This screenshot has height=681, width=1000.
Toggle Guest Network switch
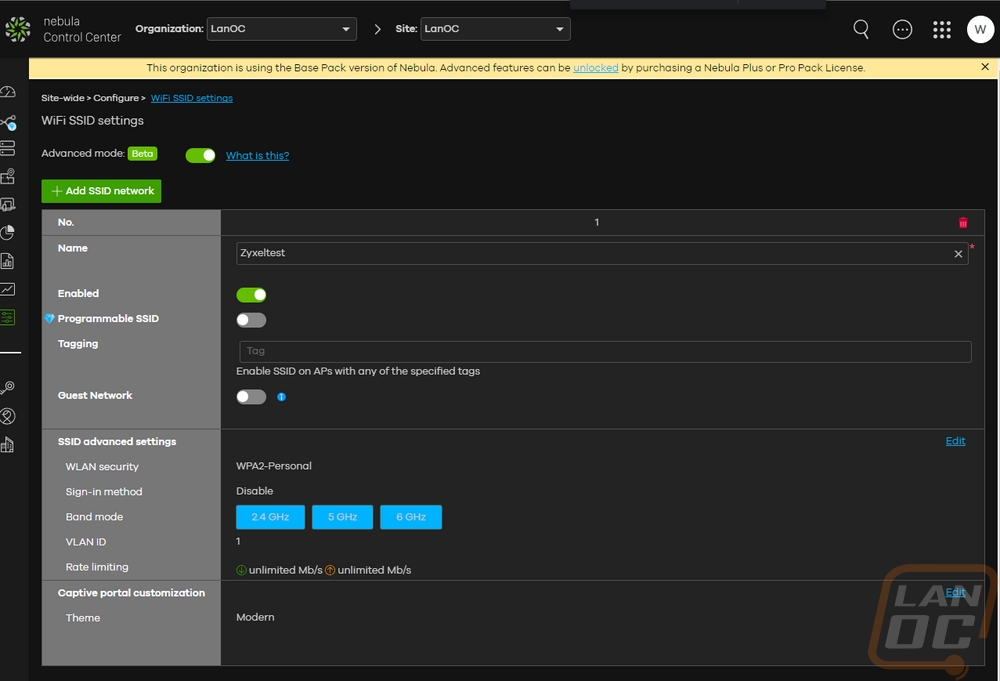[251, 397]
